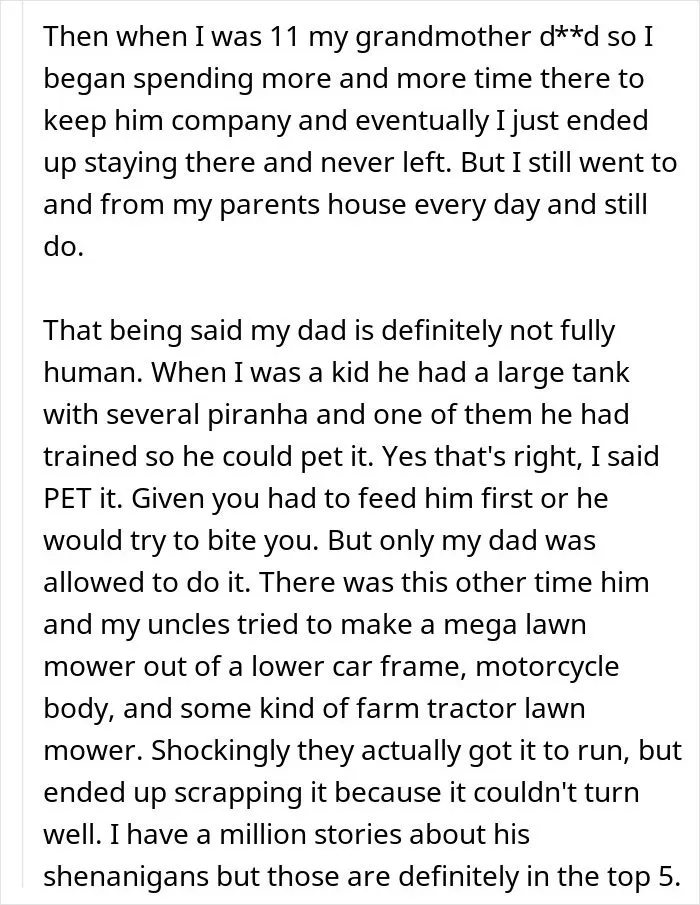
Task: Click the word 'definitely' in 'definitely not fully'
Action: (x=441, y=331)
